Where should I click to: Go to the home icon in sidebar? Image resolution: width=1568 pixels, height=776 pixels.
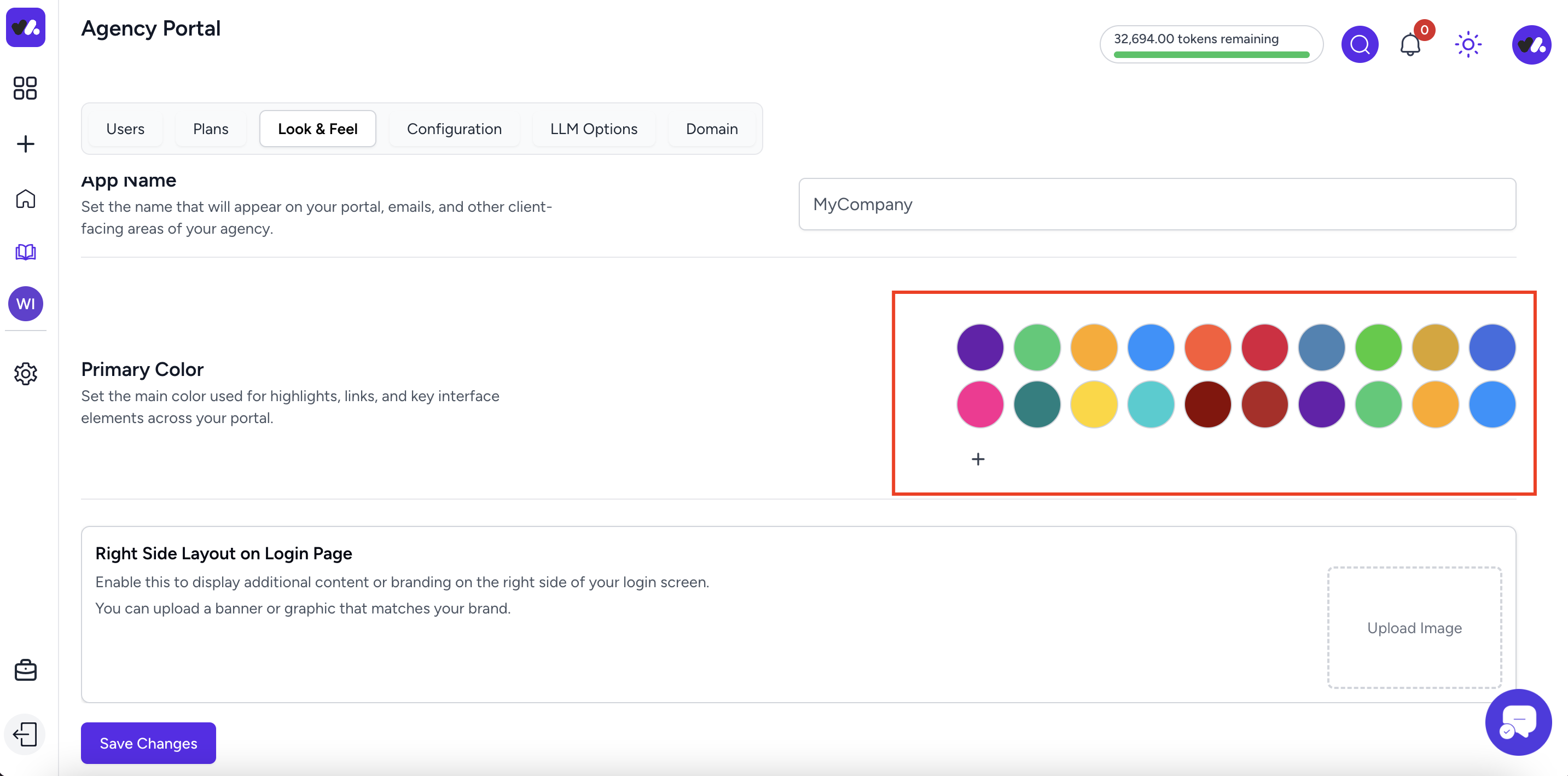click(26, 199)
